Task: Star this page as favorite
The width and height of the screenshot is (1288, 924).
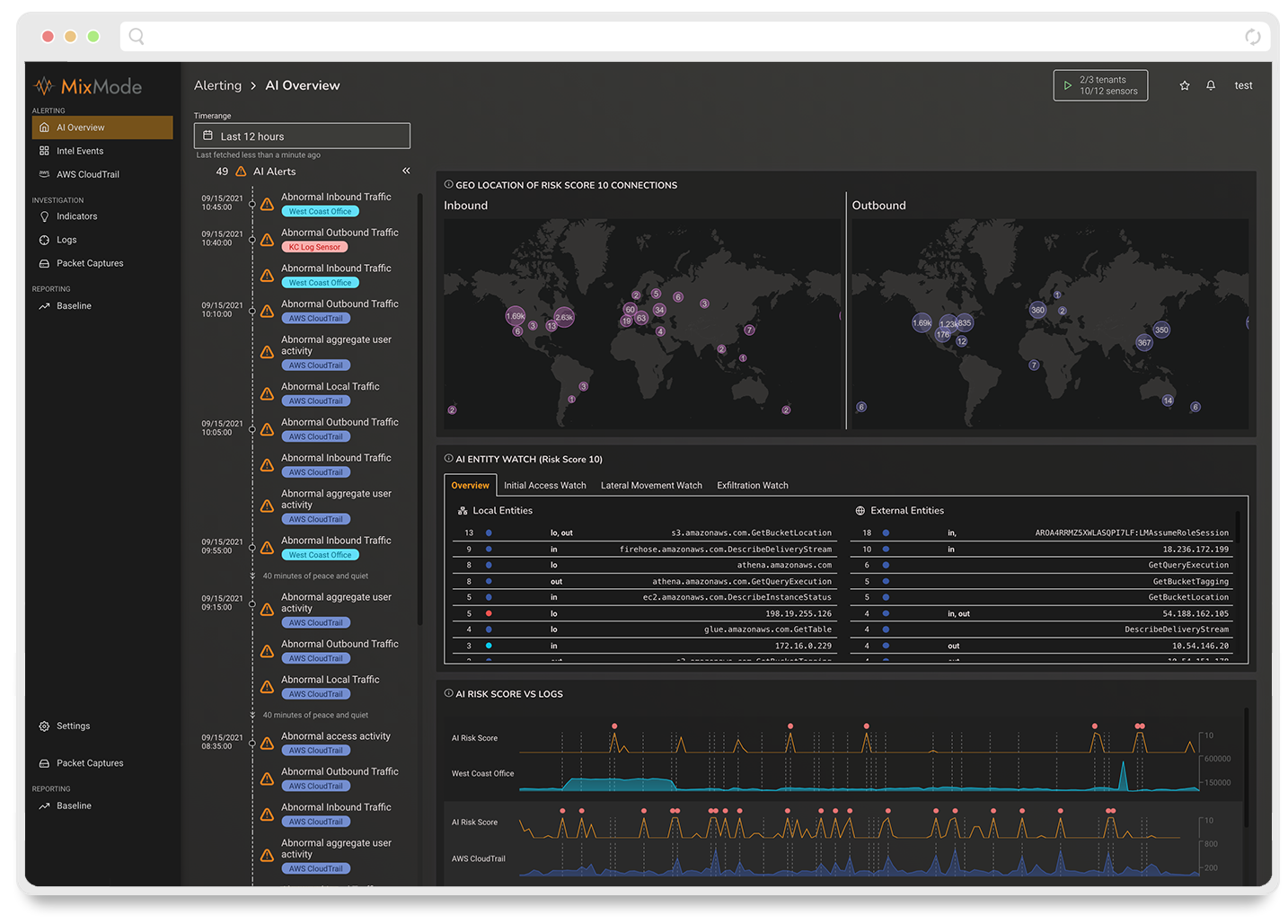Action: 1185,85
